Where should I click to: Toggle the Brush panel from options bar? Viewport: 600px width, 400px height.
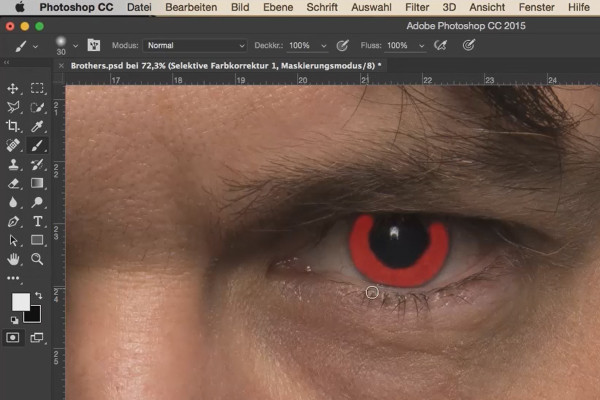93,45
